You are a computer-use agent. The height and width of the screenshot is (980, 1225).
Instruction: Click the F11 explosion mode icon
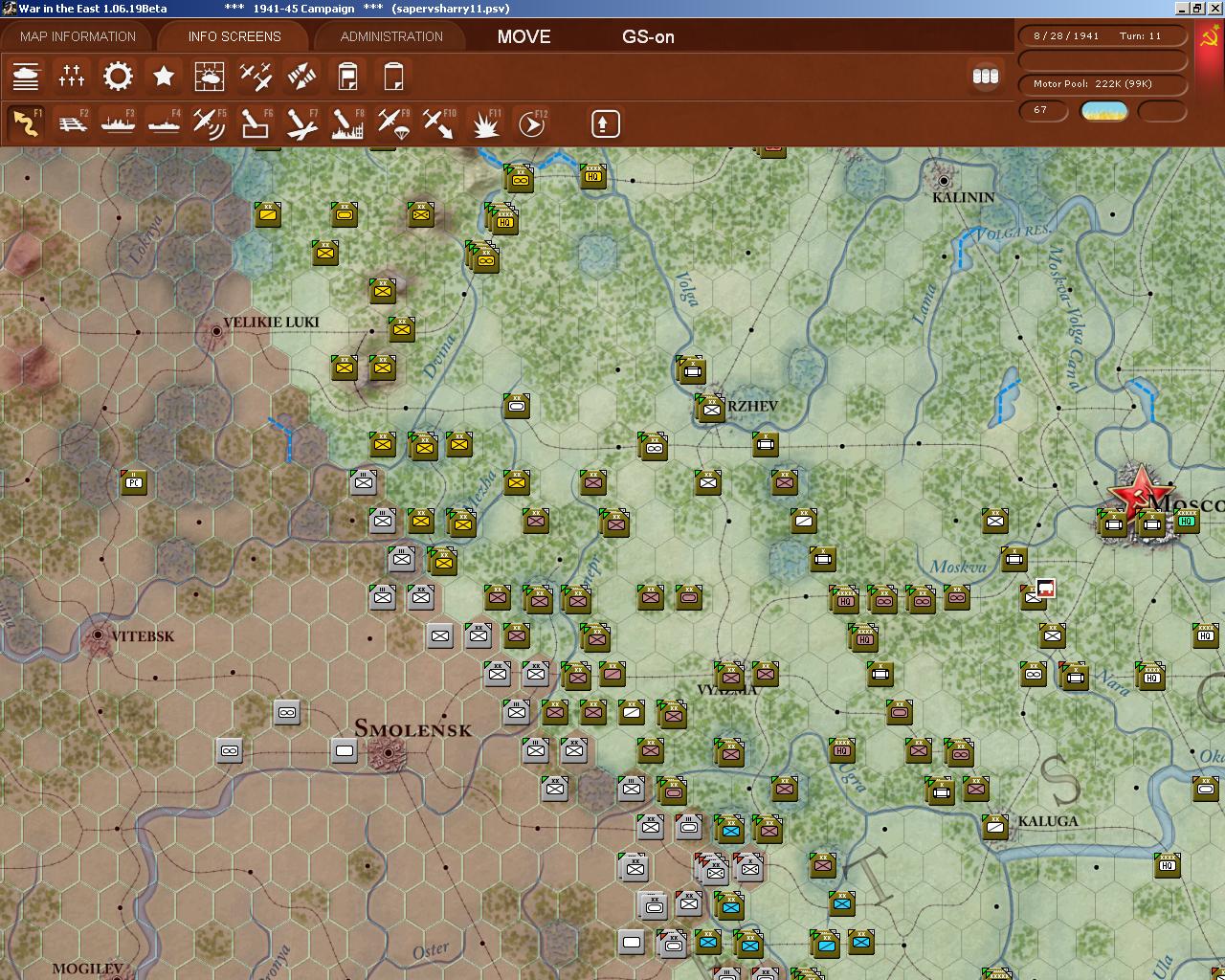click(x=485, y=123)
